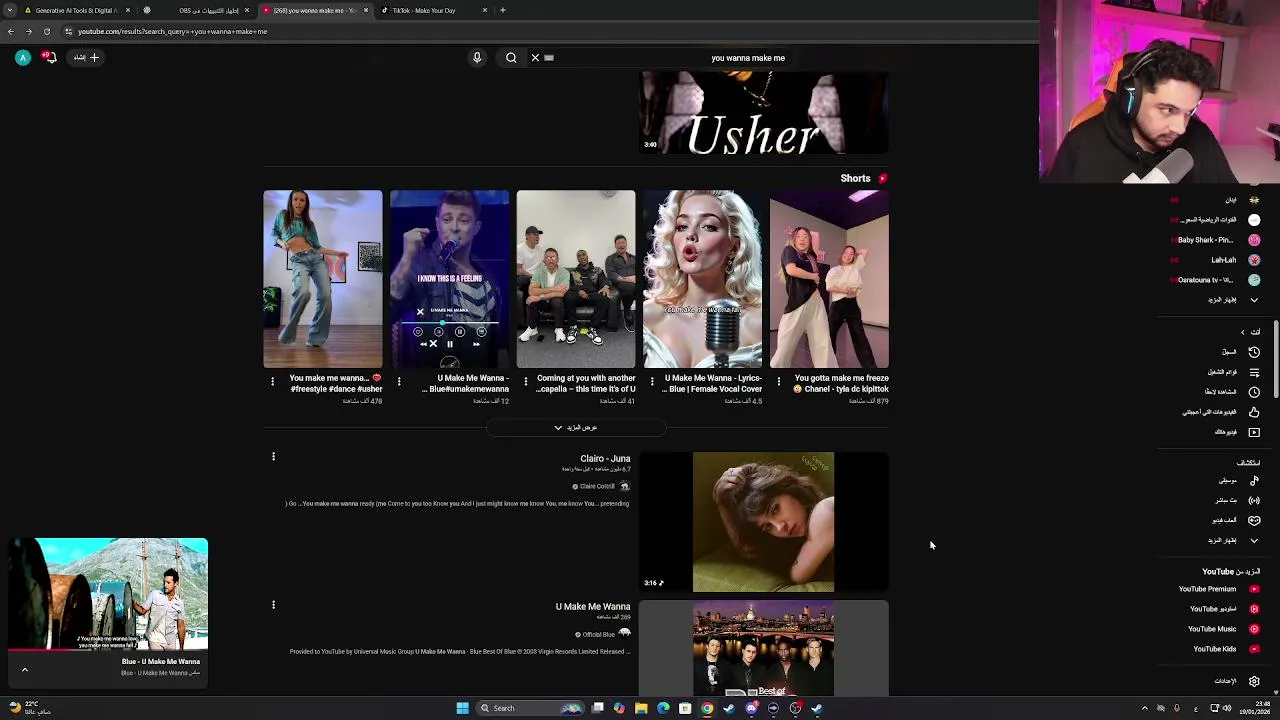Viewport: 1280px width, 720px height.
Task: Open Your videos sidebar item
Action: click(1236, 432)
